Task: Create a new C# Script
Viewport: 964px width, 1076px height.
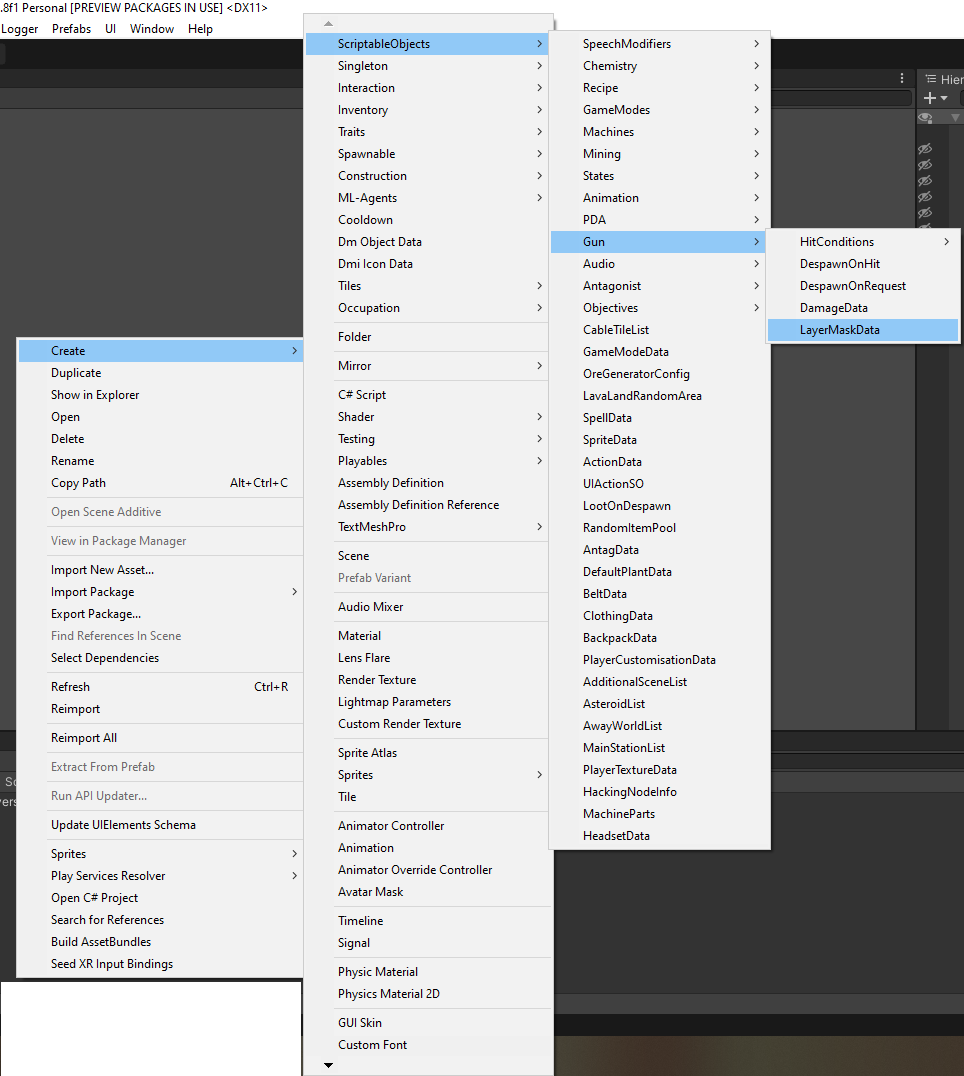Action: pos(427,395)
